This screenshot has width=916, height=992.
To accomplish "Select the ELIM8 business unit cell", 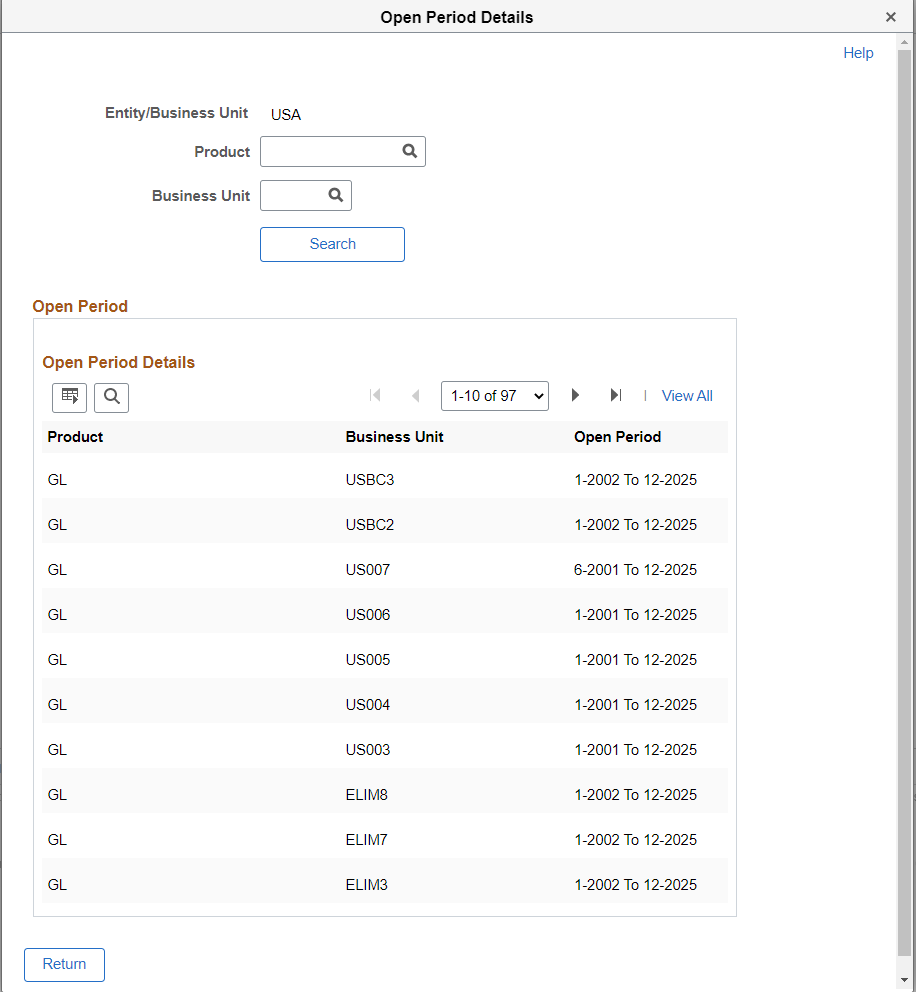I will coord(366,795).
